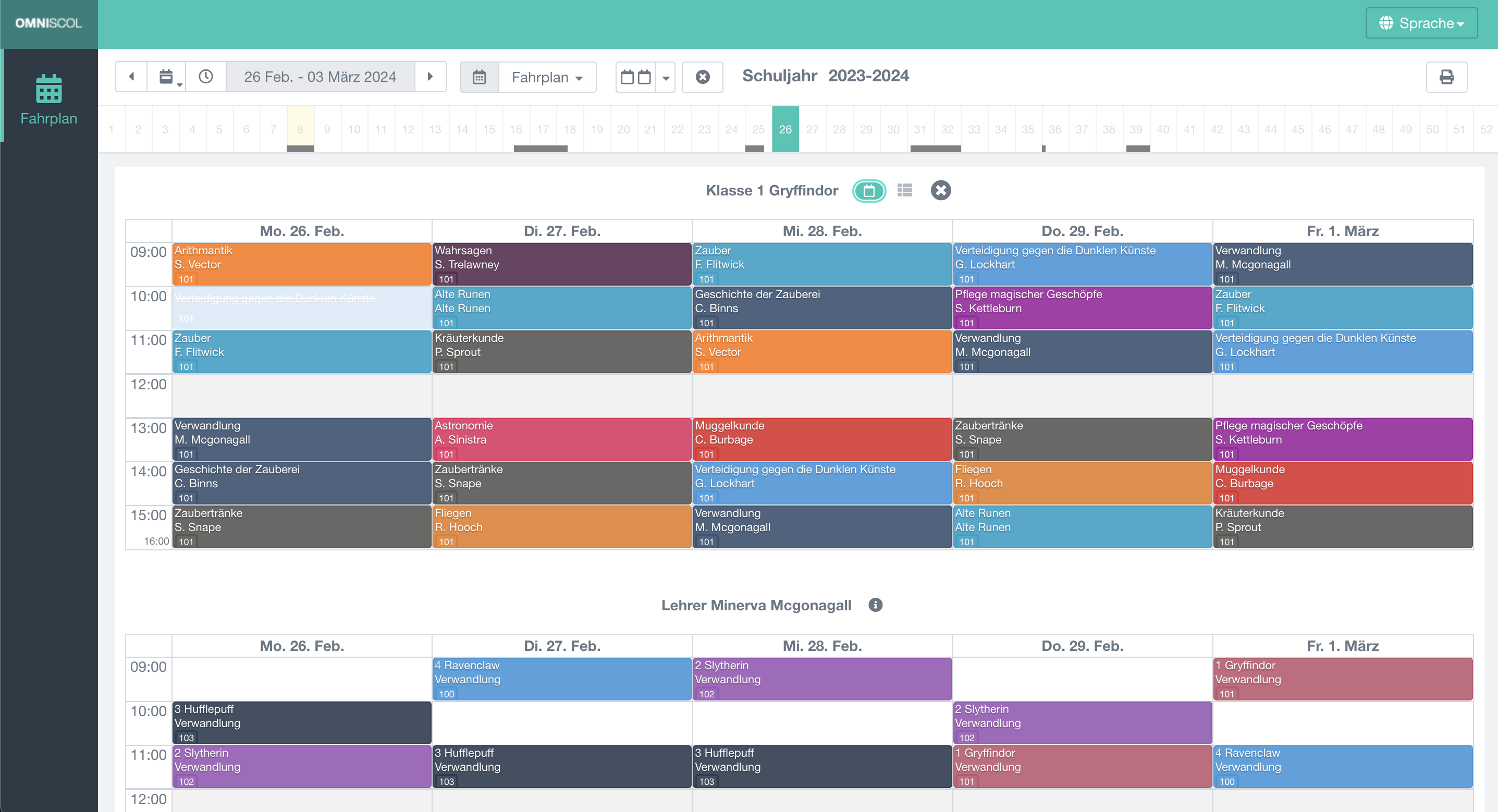Open the Sprache language dropdown
Screen dimensions: 1498x812
coord(1421,23)
